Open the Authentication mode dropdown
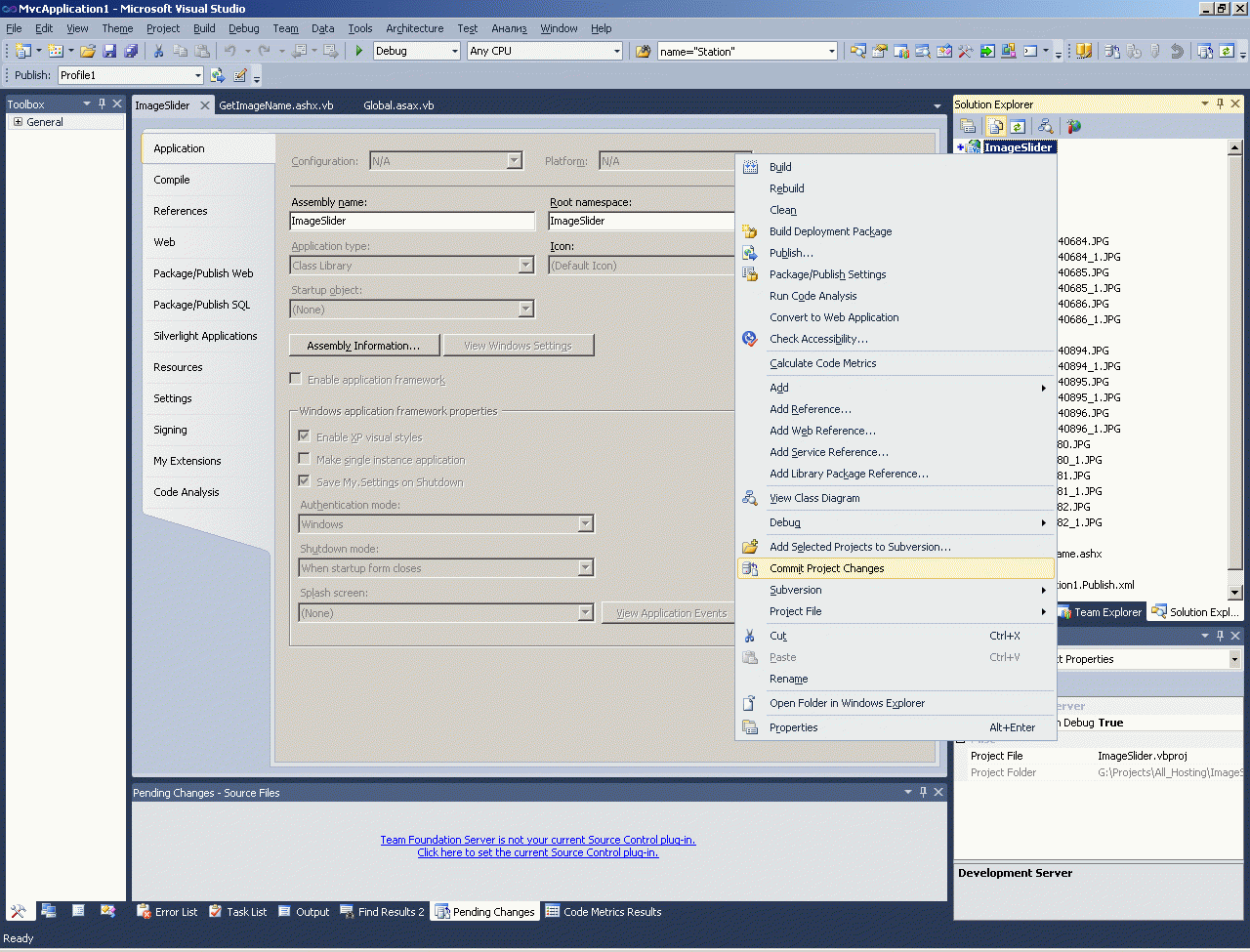Viewport: 1250px width, 952px height. tap(446, 524)
